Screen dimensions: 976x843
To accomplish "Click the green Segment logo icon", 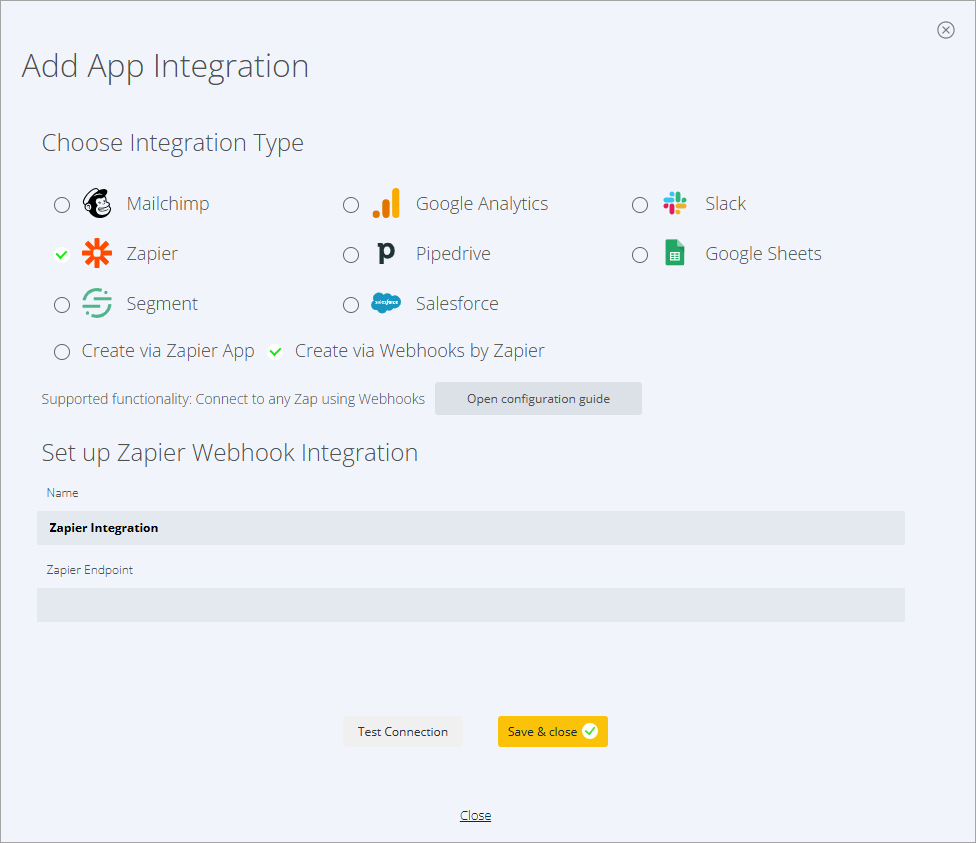I will (x=97, y=303).
